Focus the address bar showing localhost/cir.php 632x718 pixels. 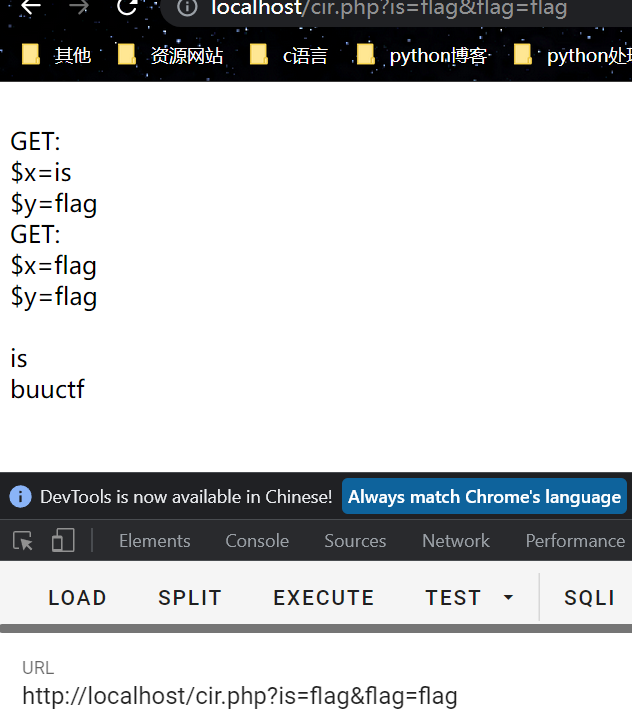tap(397, 8)
